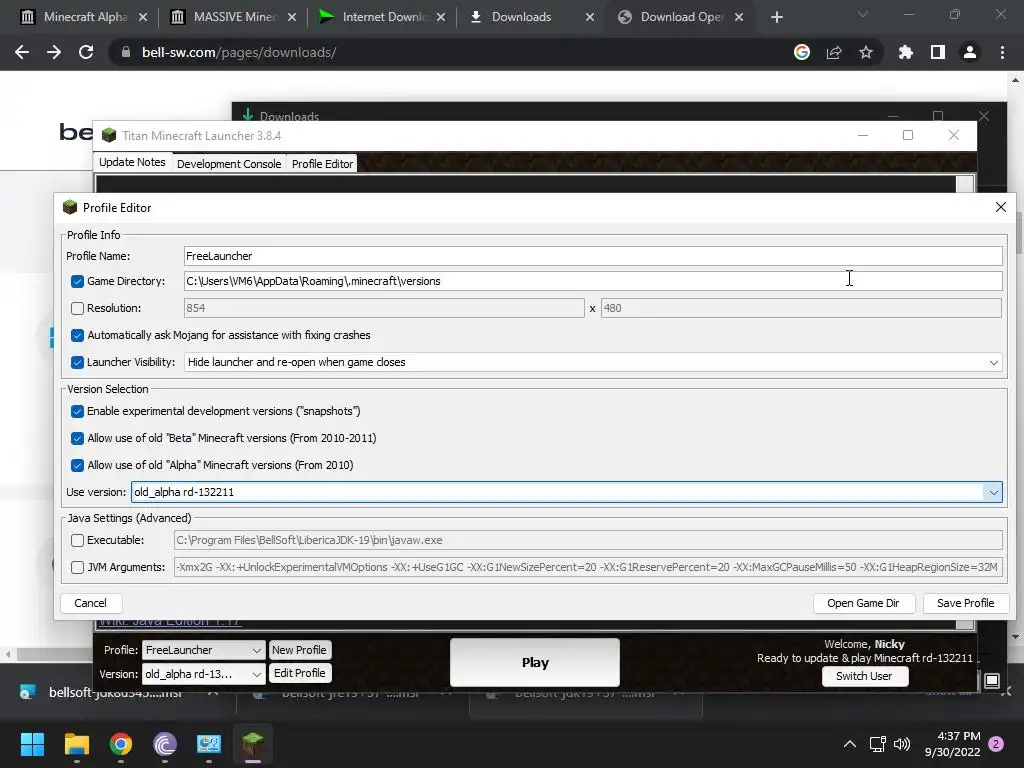Open new Chrome tab with plus

[x=776, y=17]
